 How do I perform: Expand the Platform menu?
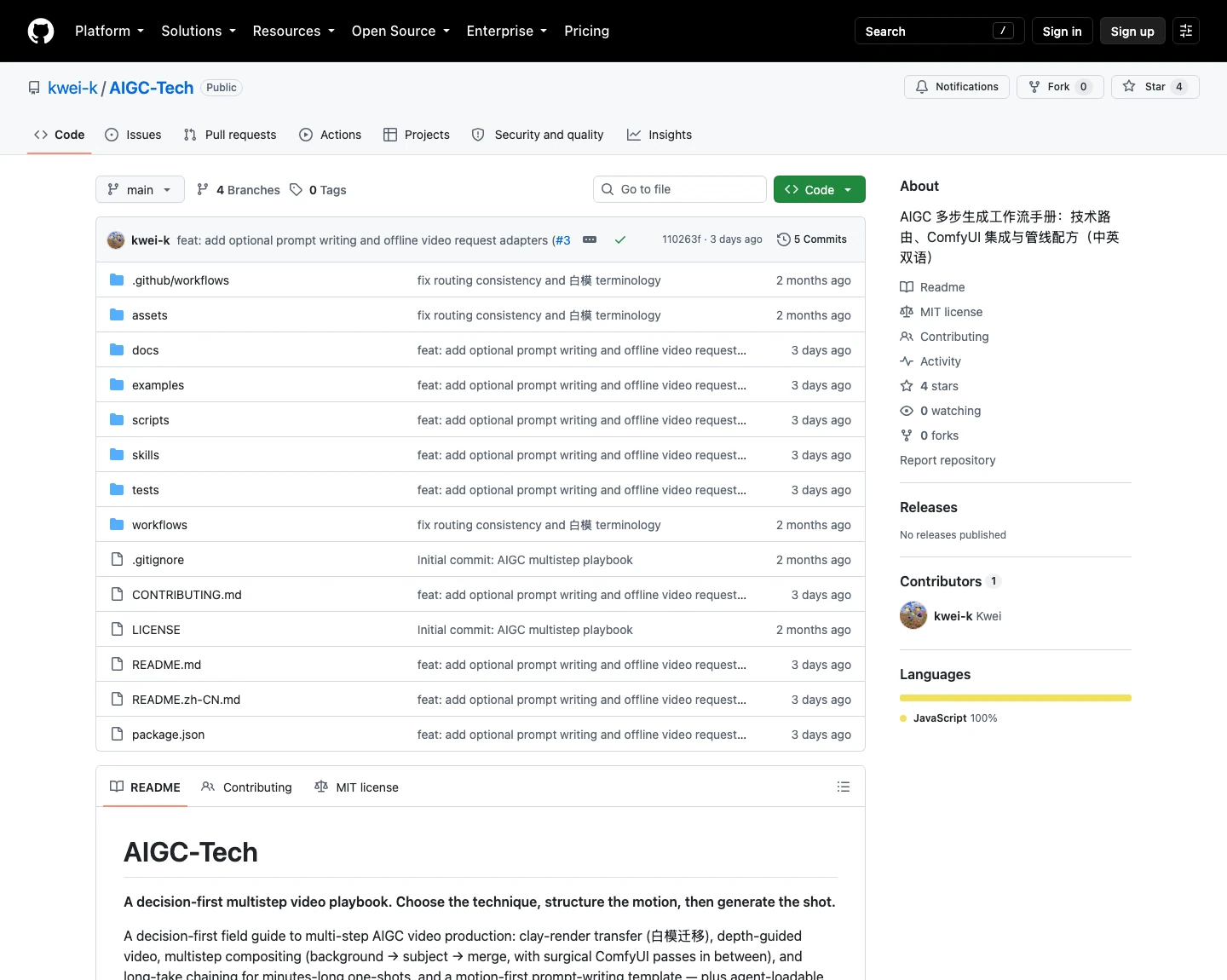[x=109, y=31]
